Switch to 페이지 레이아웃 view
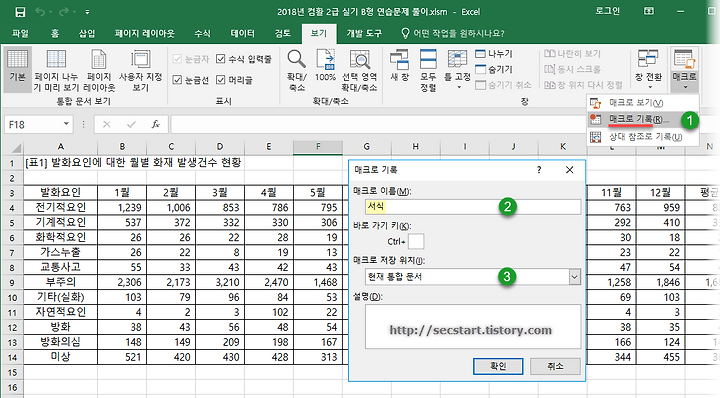 tap(99, 69)
